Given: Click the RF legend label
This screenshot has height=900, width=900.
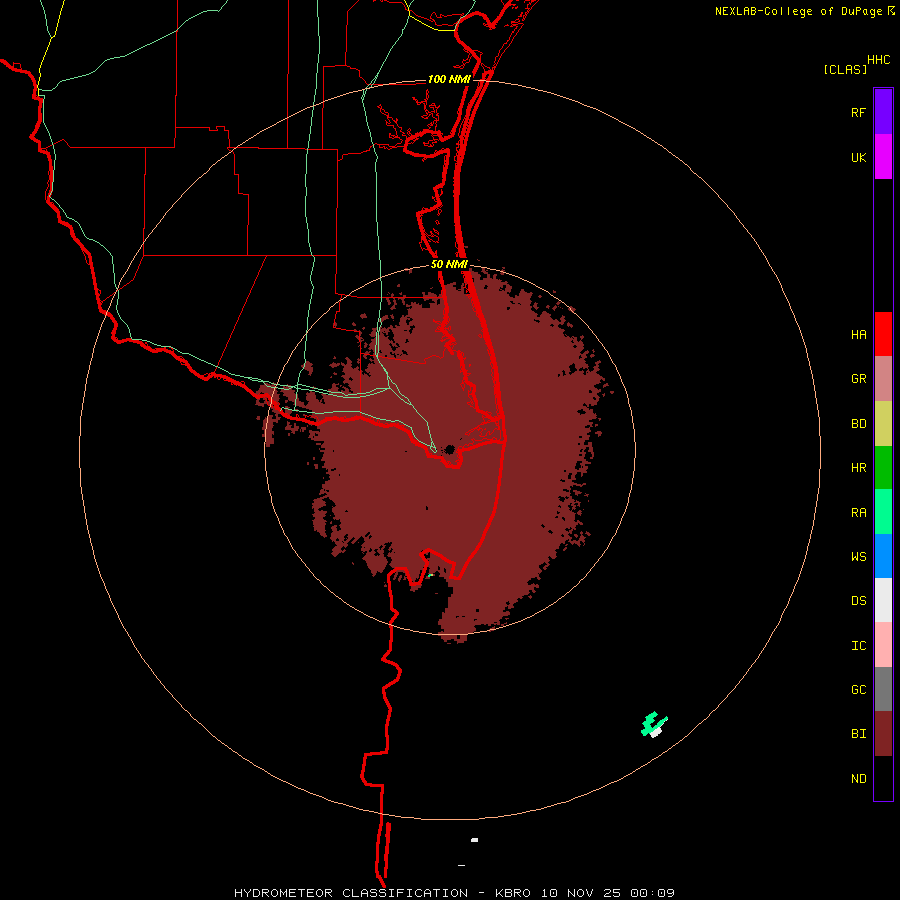Looking at the screenshot, I should point(858,113).
